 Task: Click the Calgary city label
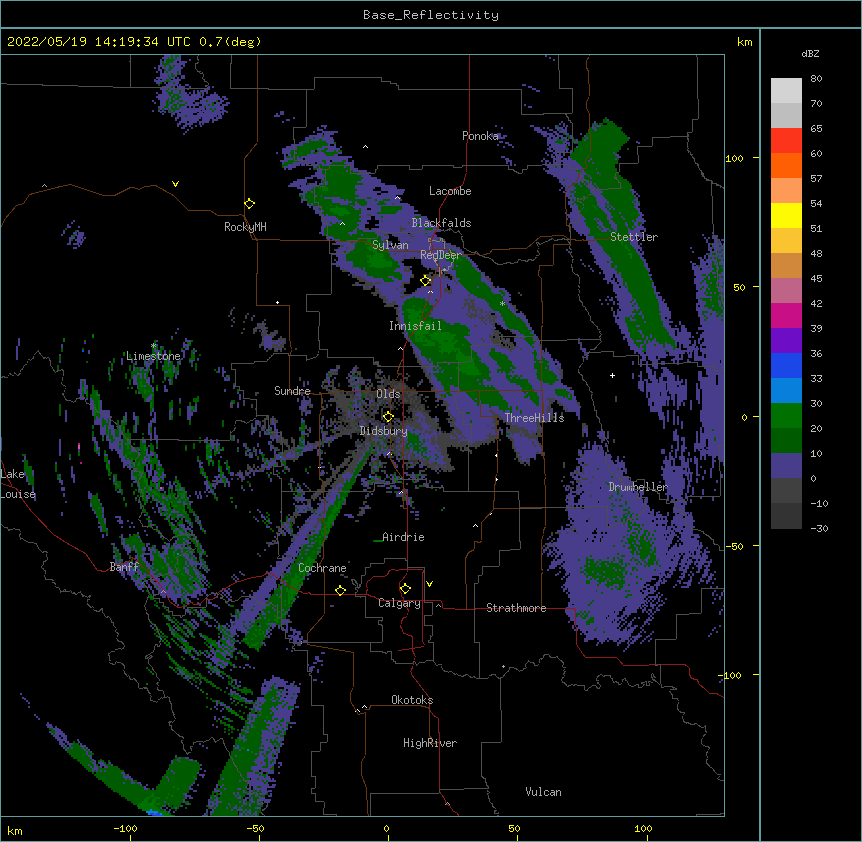(399, 603)
